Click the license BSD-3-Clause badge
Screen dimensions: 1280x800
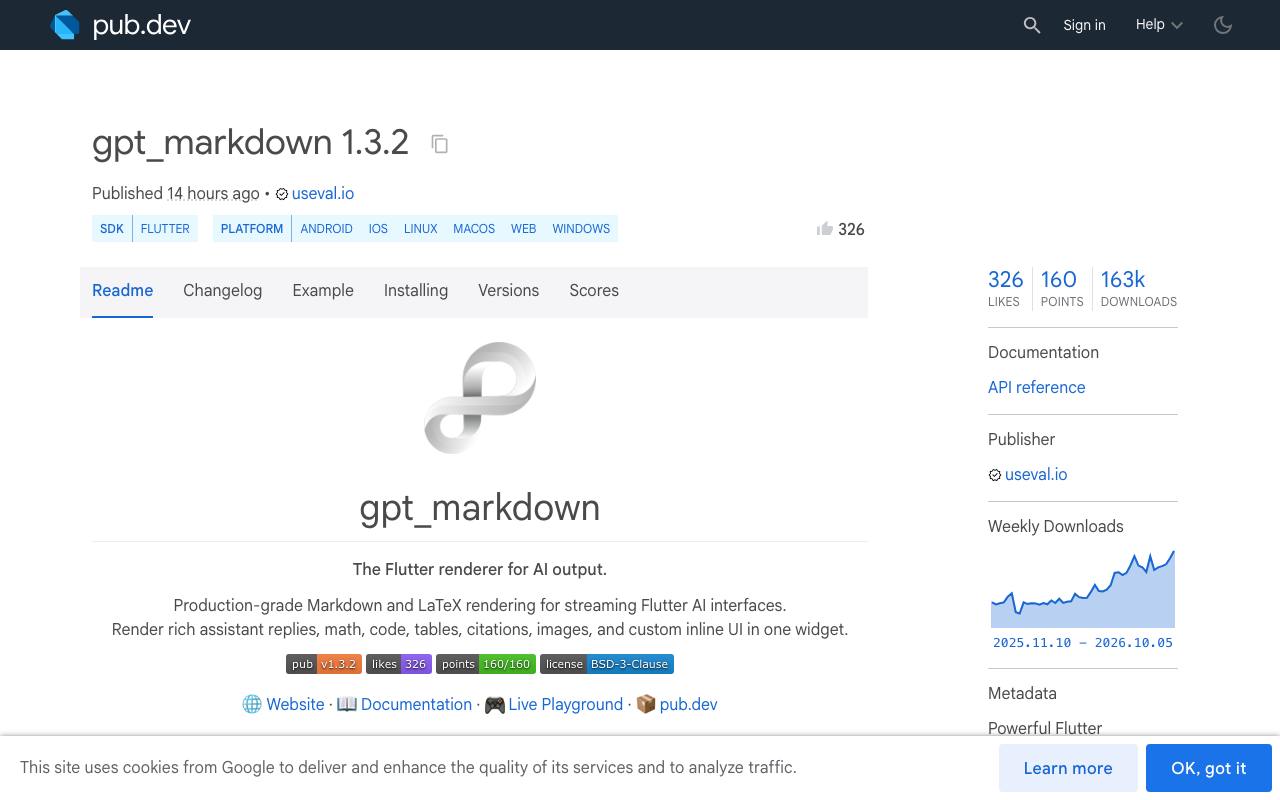[x=607, y=664]
